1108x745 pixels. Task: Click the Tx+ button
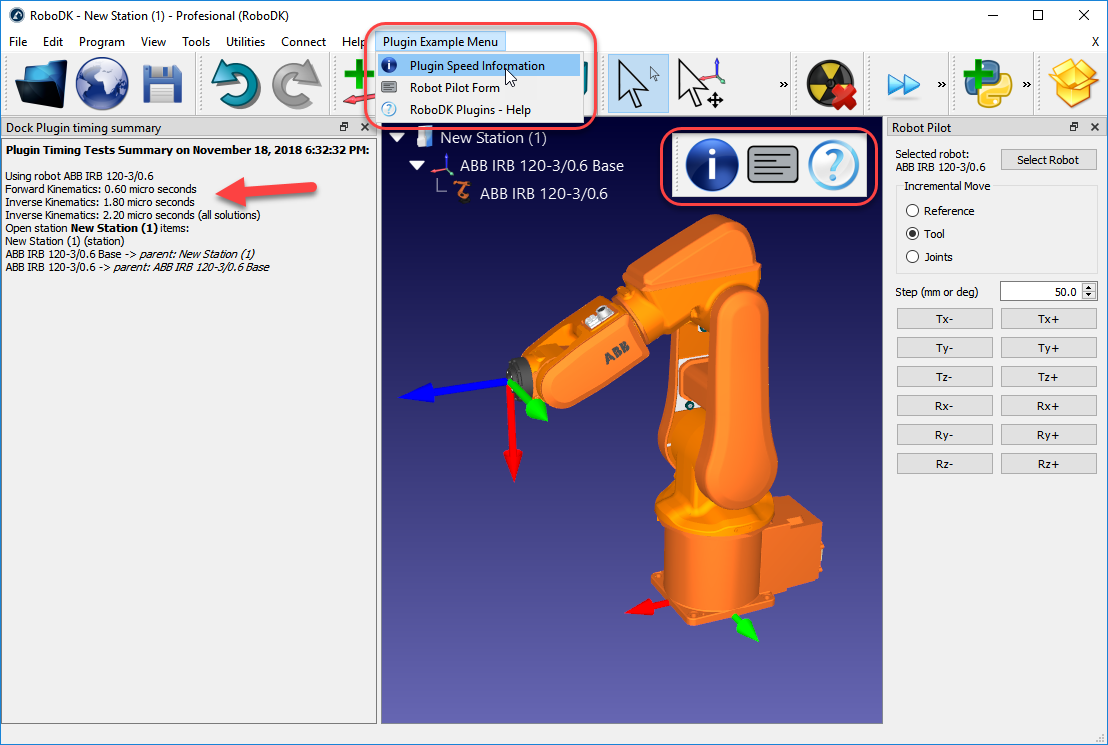click(x=1049, y=319)
